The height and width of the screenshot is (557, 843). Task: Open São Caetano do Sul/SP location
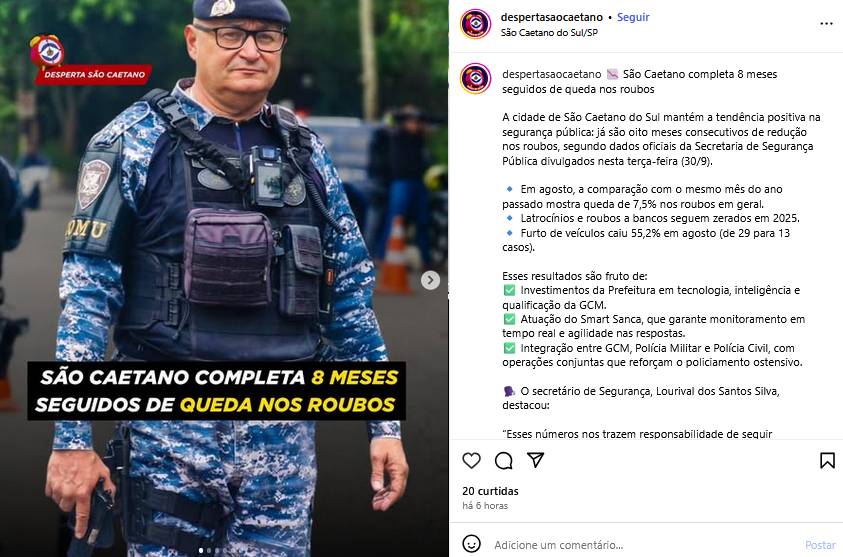coord(549,33)
